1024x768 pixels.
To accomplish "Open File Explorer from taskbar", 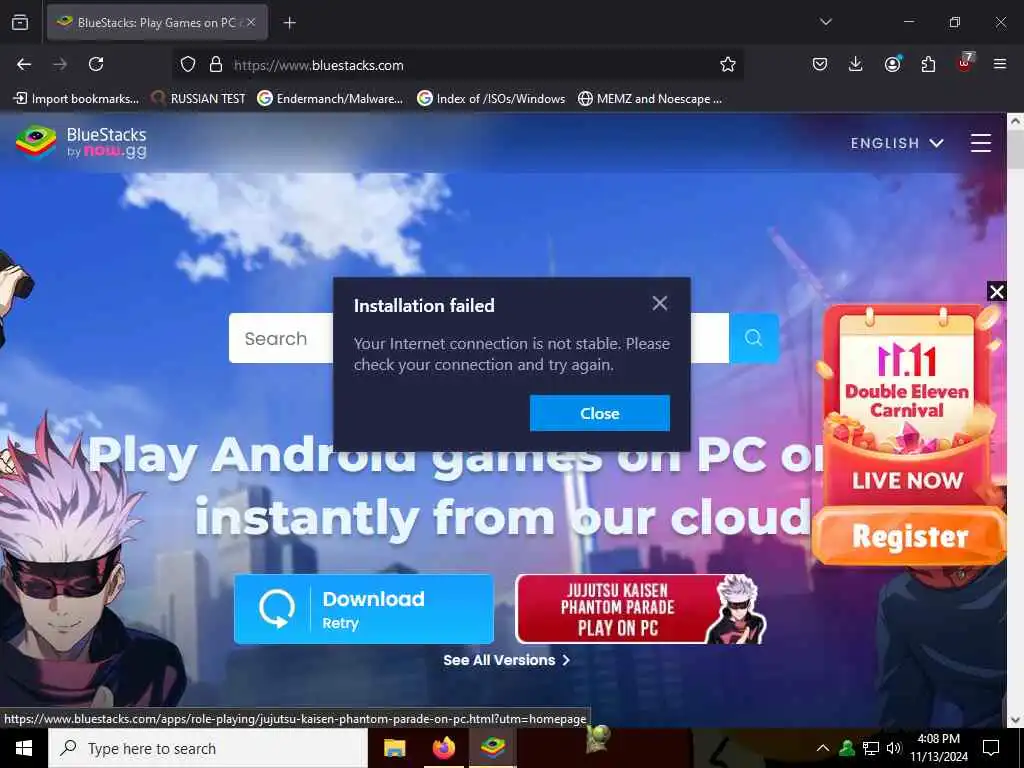I will (394, 748).
